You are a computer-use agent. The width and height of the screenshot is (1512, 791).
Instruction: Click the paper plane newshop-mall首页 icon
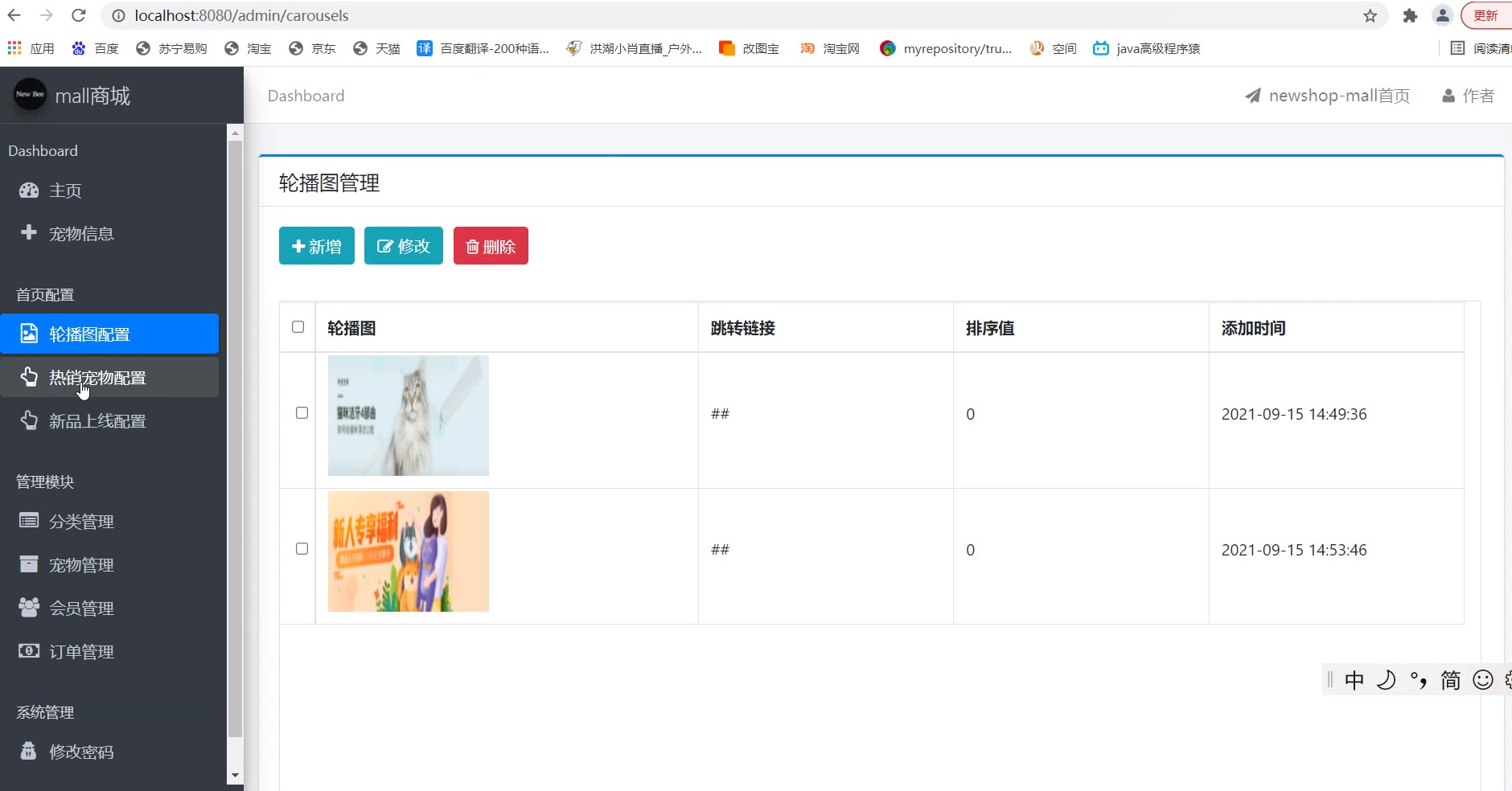coord(1252,96)
